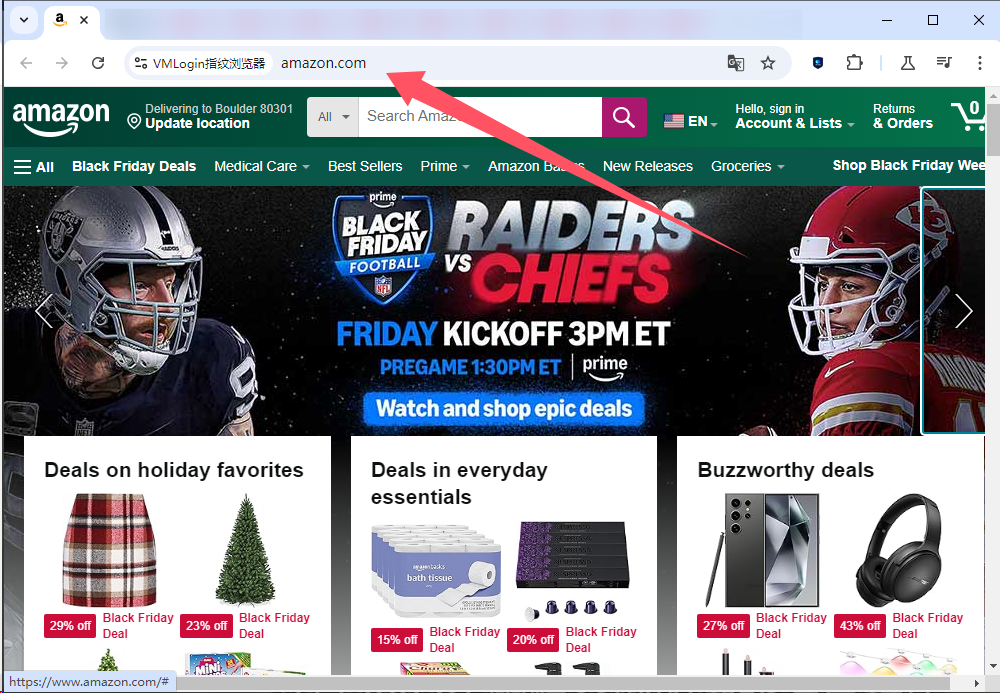Click the Watch and shop epic deals button

pyautogui.click(x=504, y=409)
